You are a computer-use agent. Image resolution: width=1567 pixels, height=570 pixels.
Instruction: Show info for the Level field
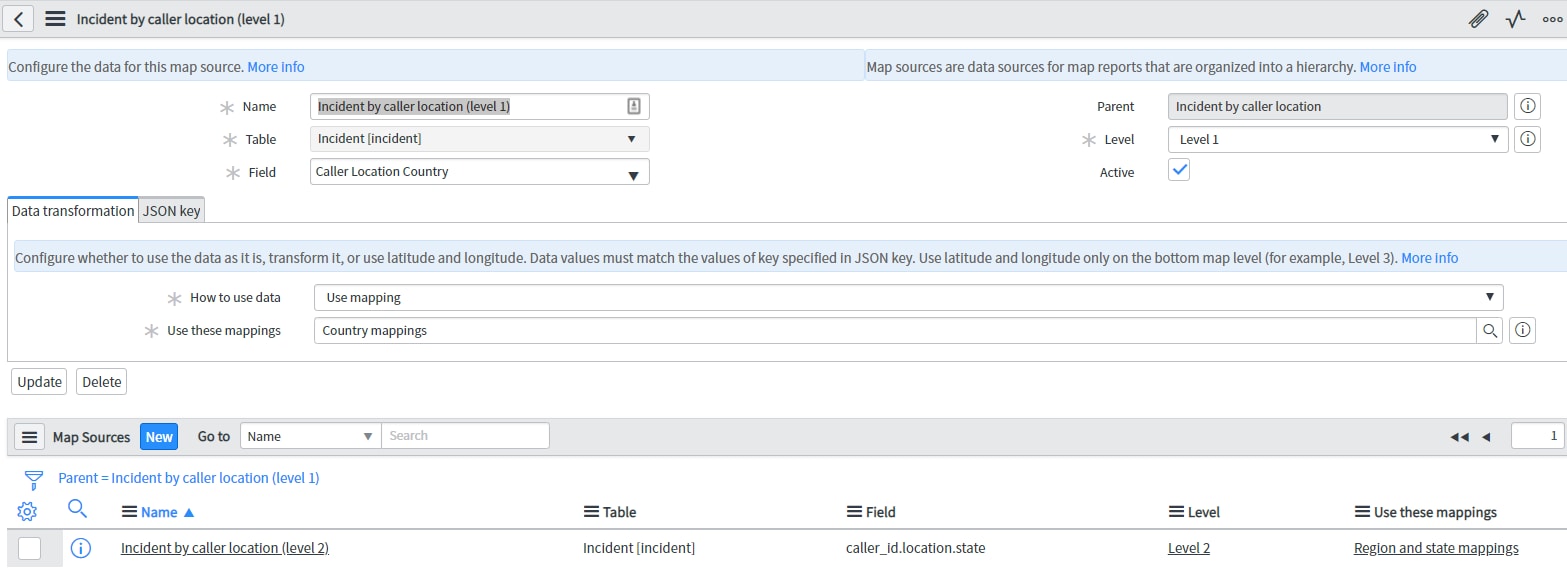point(1527,139)
